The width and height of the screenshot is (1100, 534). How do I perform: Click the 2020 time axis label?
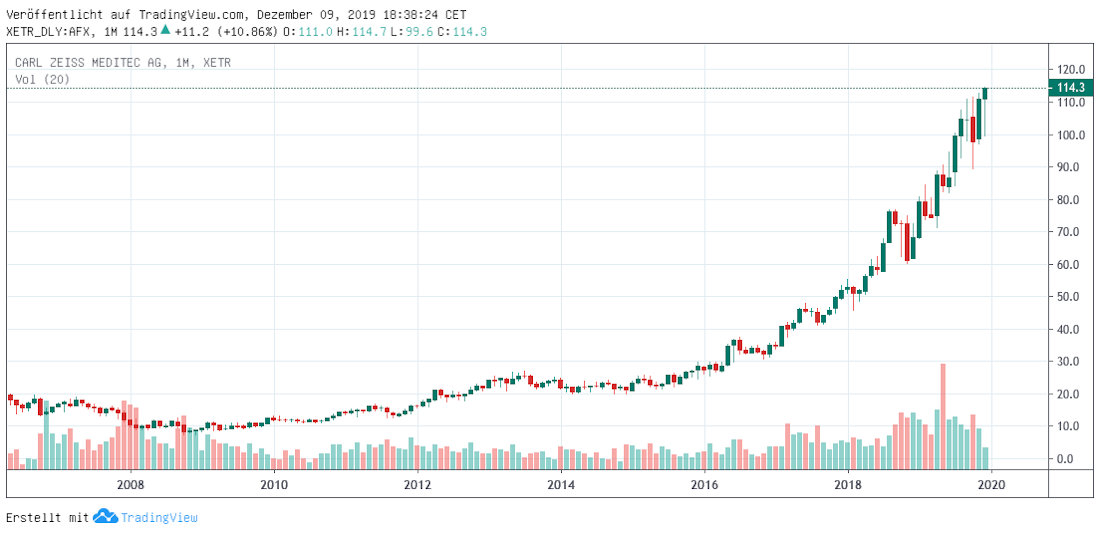point(990,485)
